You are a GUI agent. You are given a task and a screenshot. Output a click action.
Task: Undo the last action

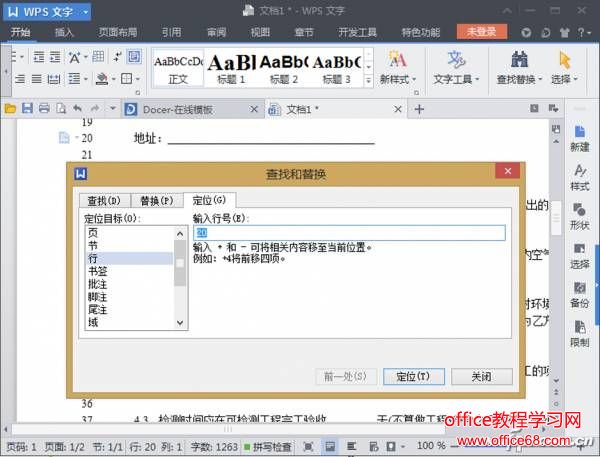(78, 109)
